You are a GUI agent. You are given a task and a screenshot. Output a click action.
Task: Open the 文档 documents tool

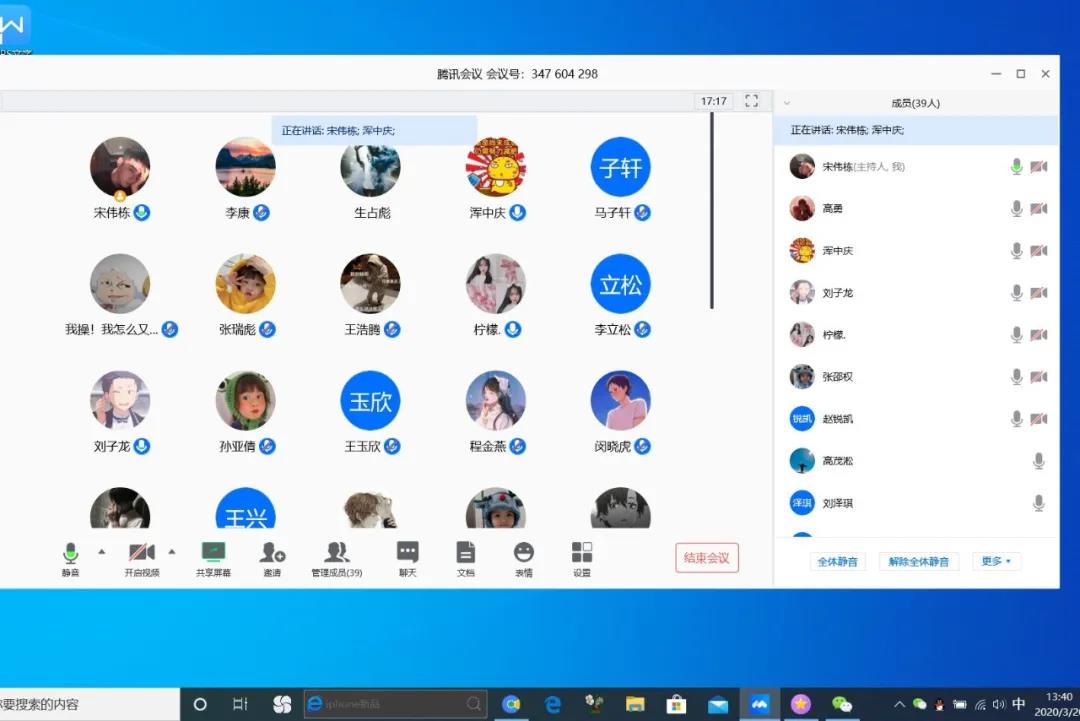click(x=466, y=558)
